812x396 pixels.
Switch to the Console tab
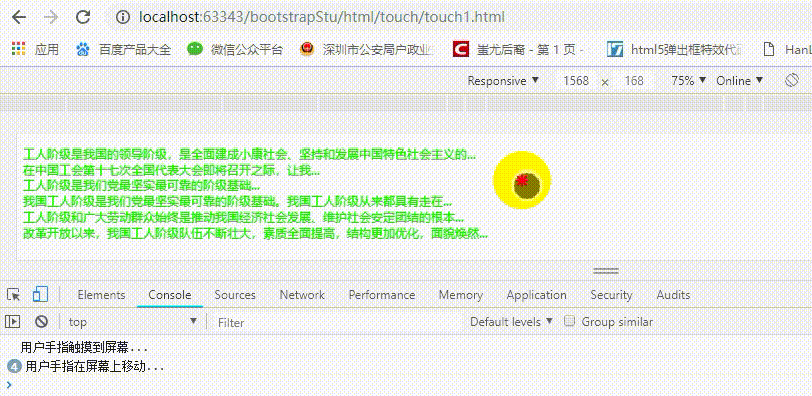pos(170,295)
